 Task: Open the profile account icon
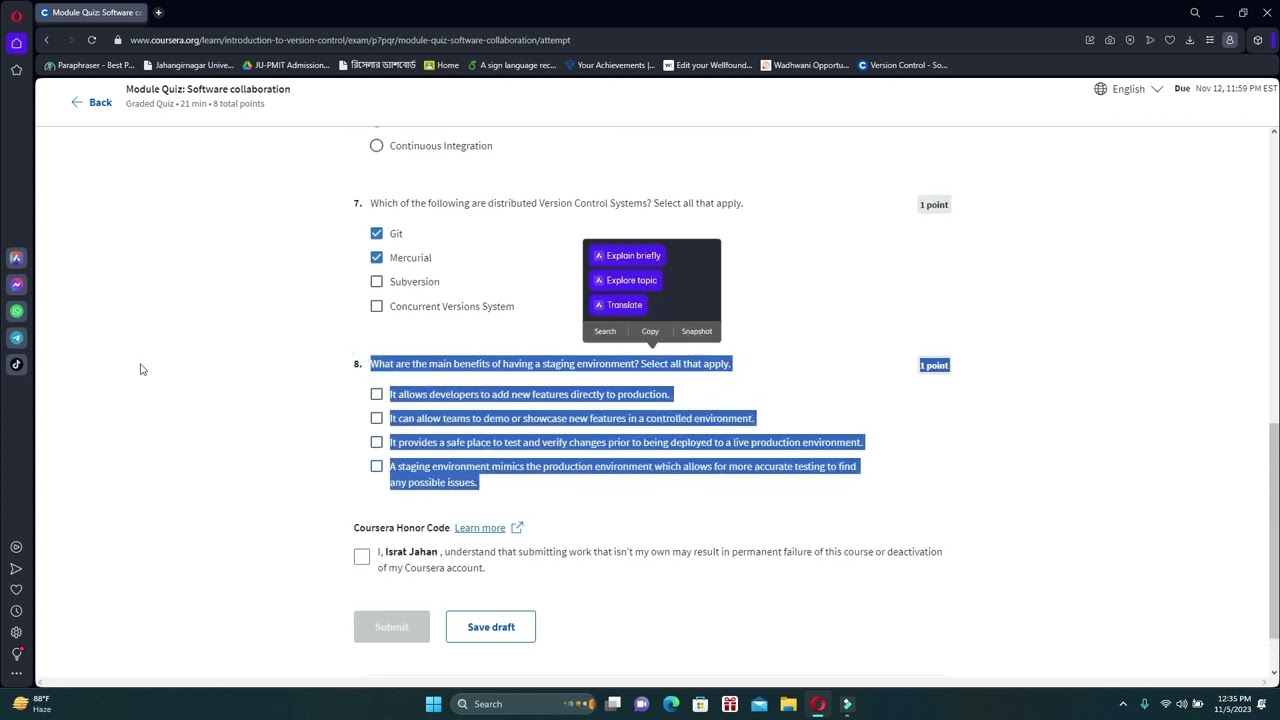tap(1230, 40)
